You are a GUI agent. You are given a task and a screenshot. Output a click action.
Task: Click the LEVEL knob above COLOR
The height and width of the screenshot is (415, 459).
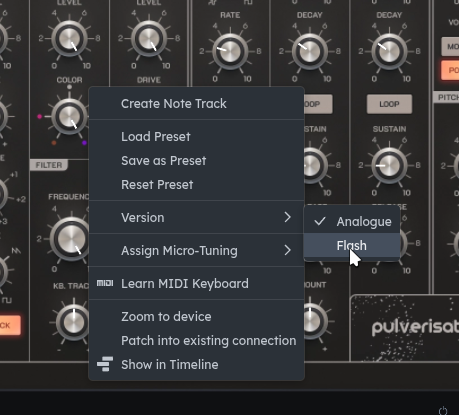69,39
